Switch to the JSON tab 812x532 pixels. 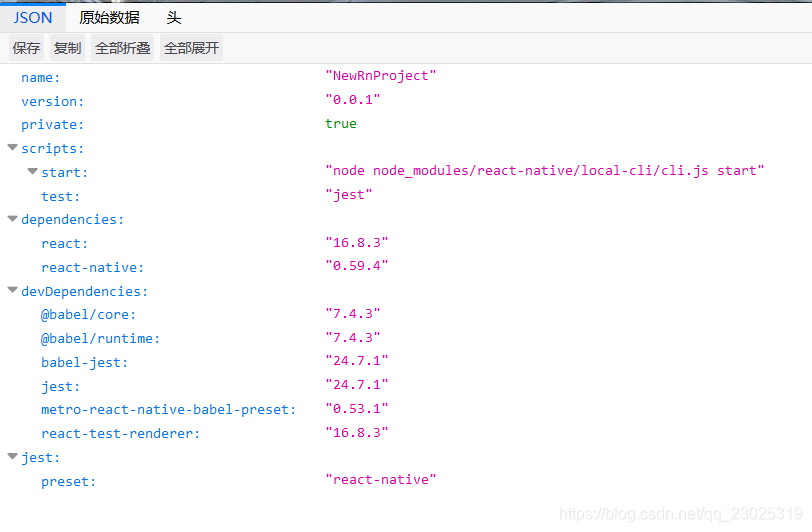pyautogui.click(x=33, y=18)
